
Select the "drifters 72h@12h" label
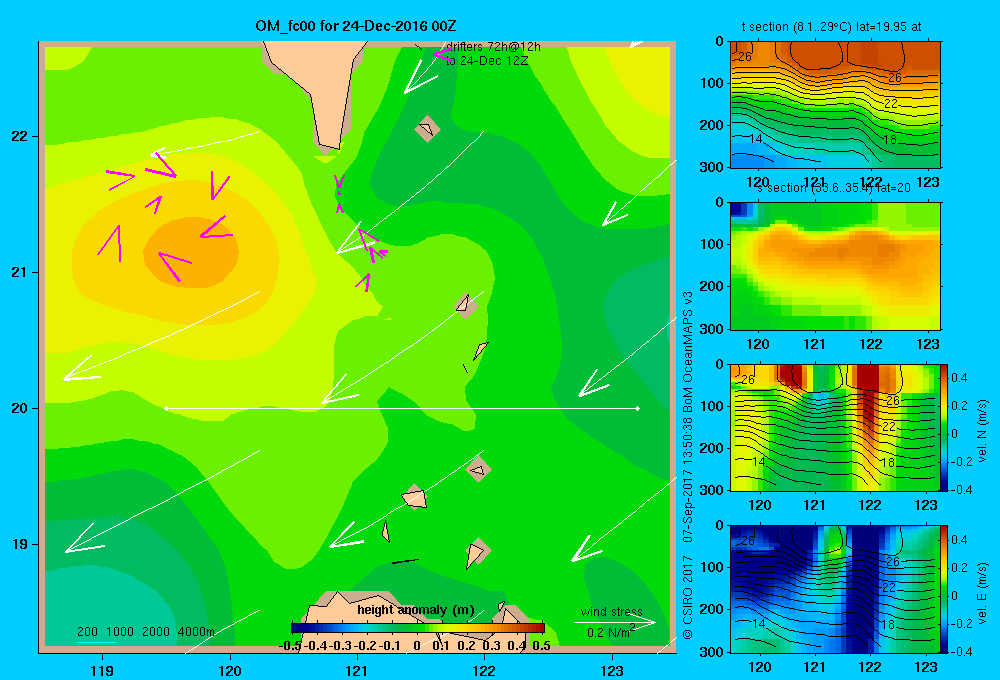coord(493,47)
